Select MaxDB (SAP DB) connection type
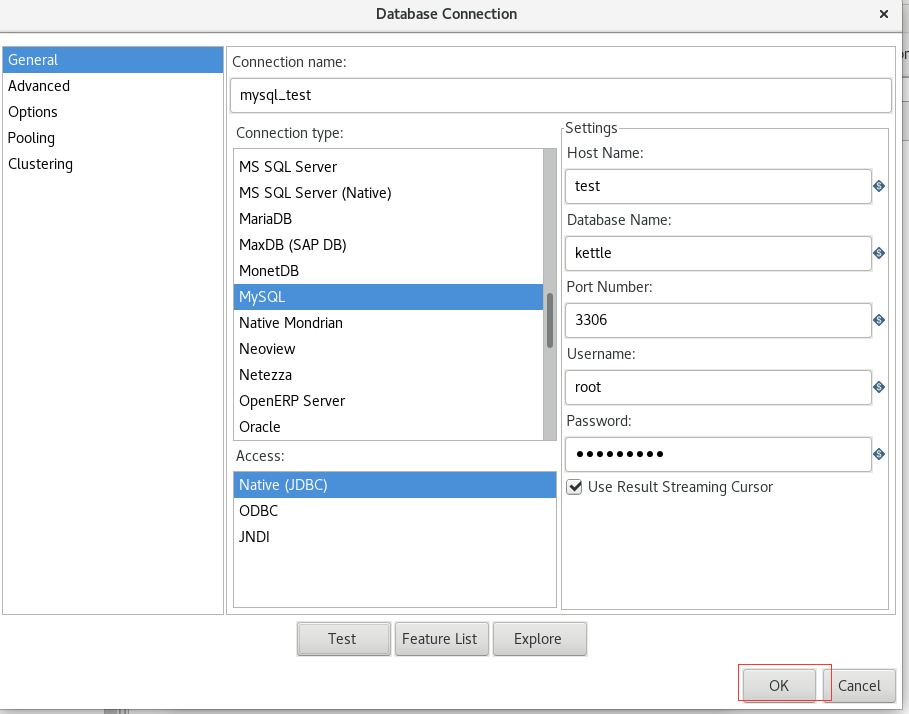The height and width of the screenshot is (714, 909). pyautogui.click(x=388, y=245)
